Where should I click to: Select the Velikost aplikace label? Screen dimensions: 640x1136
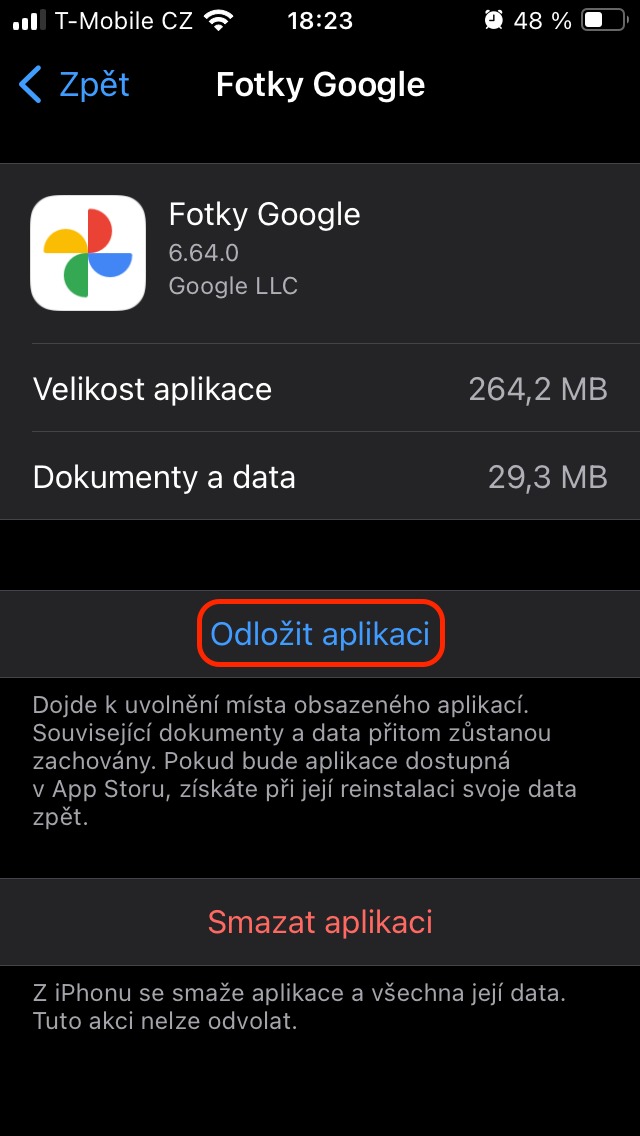[x=152, y=389]
